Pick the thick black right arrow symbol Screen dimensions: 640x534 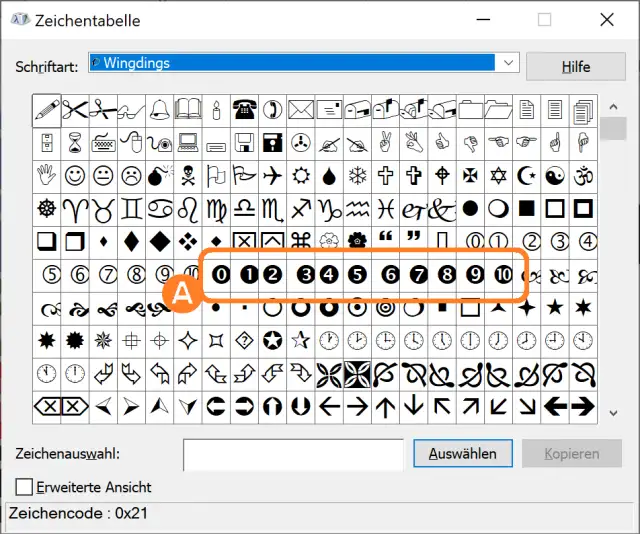583,407
